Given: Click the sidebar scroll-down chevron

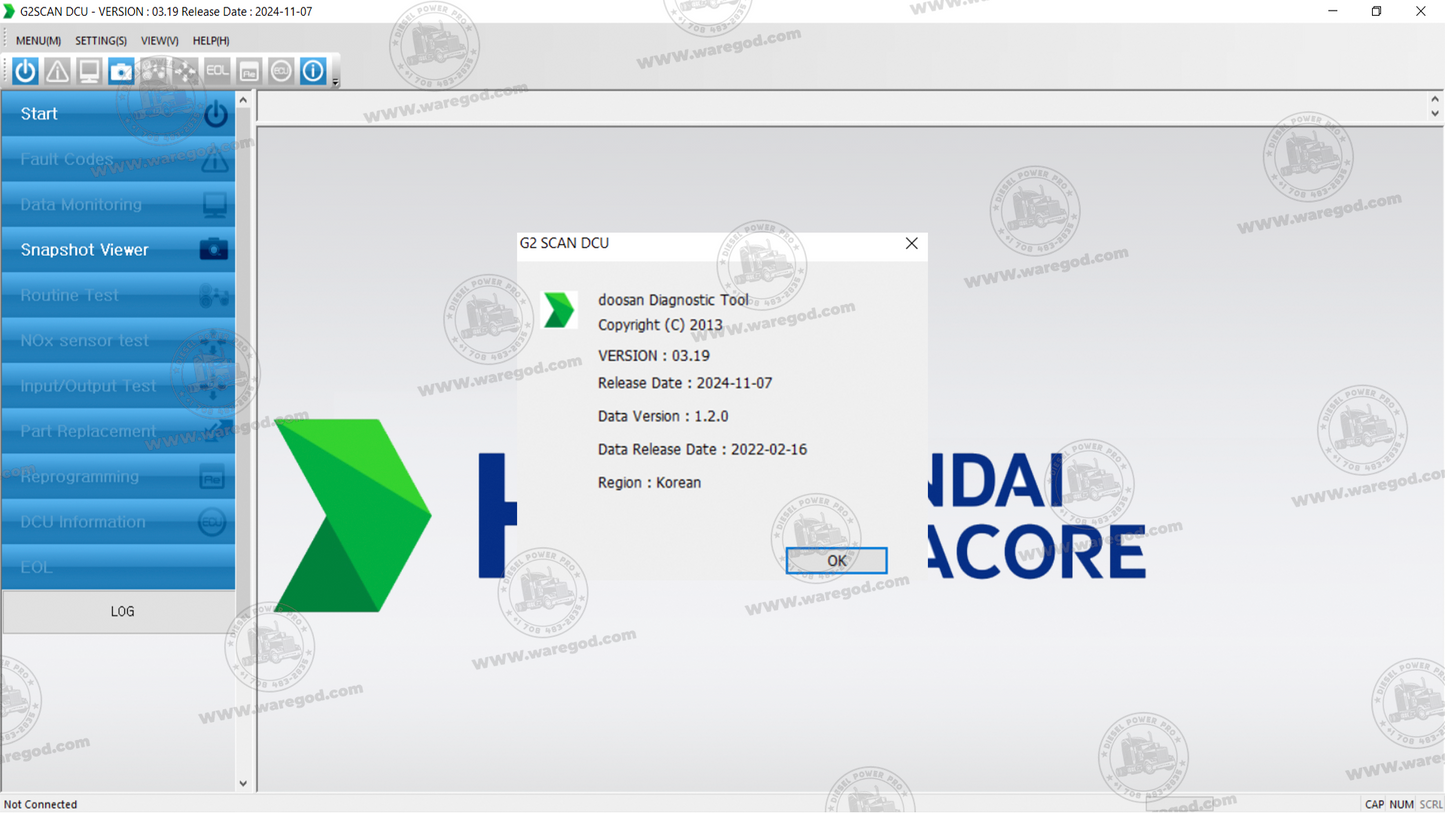Looking at the screenshot, I should click(243, 783).
